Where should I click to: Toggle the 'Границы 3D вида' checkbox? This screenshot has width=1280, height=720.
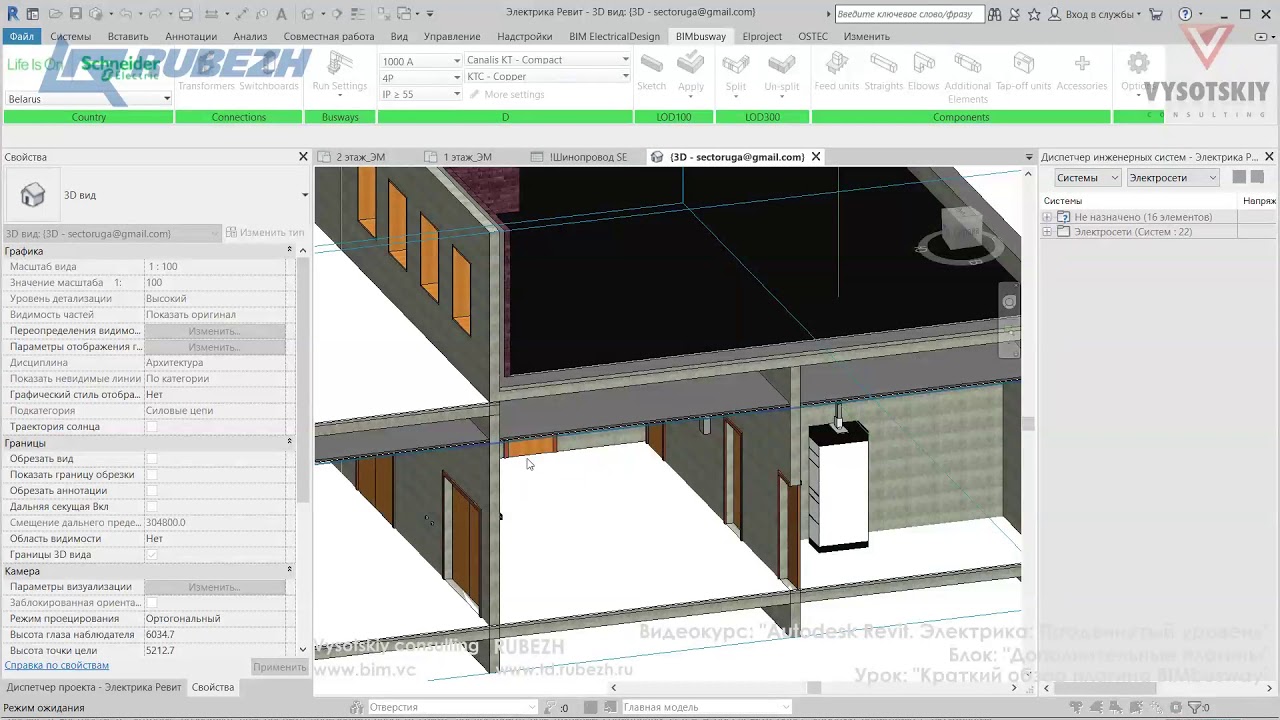coord(152,555)
